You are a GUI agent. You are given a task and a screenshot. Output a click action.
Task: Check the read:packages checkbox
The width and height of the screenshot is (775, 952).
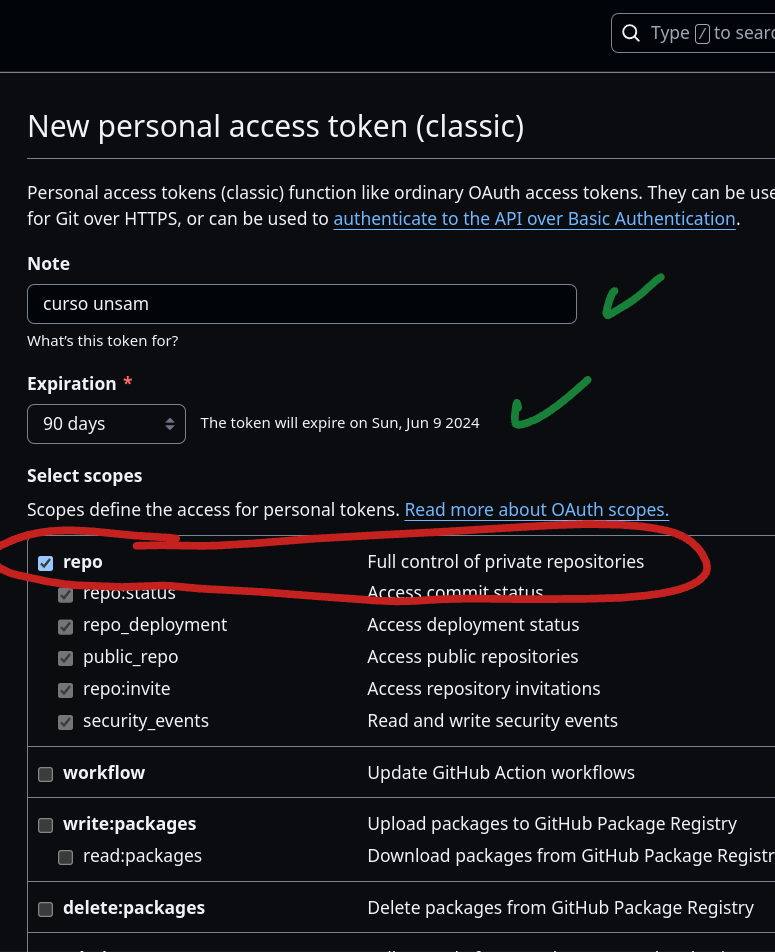coord(65,857)
